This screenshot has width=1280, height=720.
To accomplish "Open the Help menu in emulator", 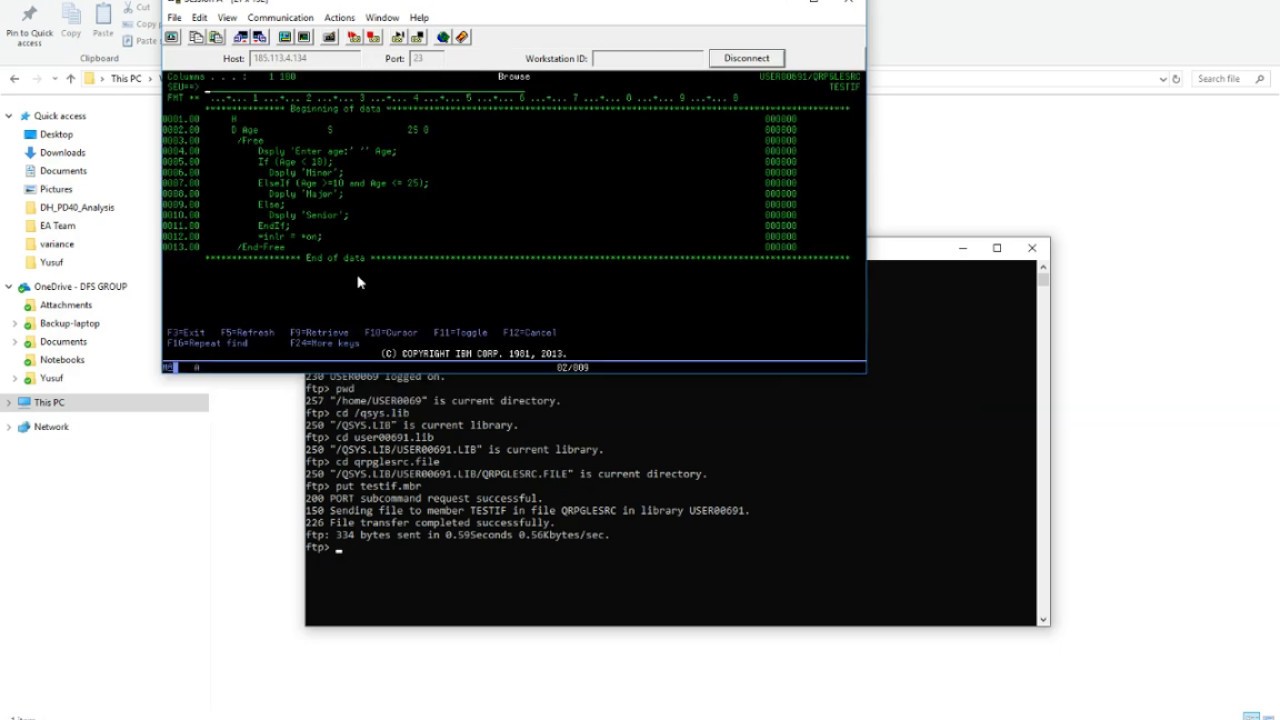I will [419, 17].
